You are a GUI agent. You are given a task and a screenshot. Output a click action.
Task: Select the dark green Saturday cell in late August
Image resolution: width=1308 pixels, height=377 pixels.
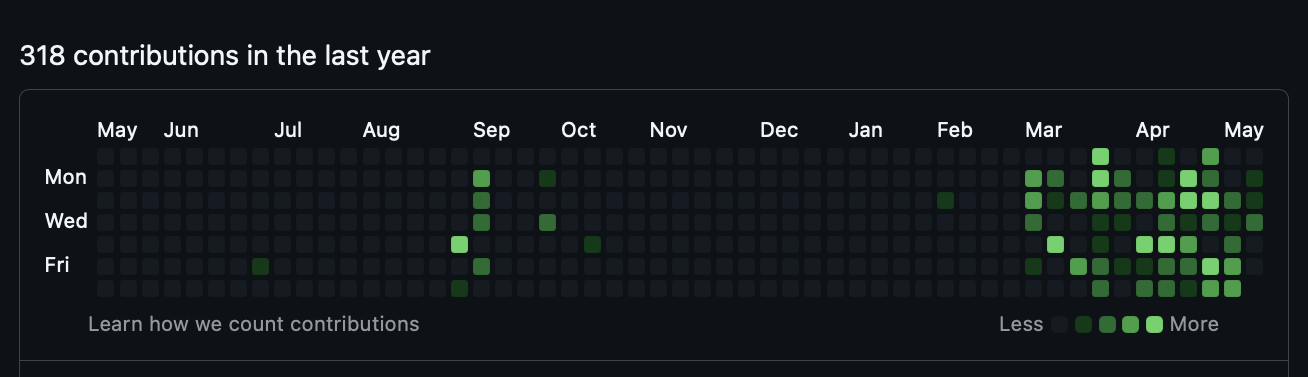tap(459, 288)
